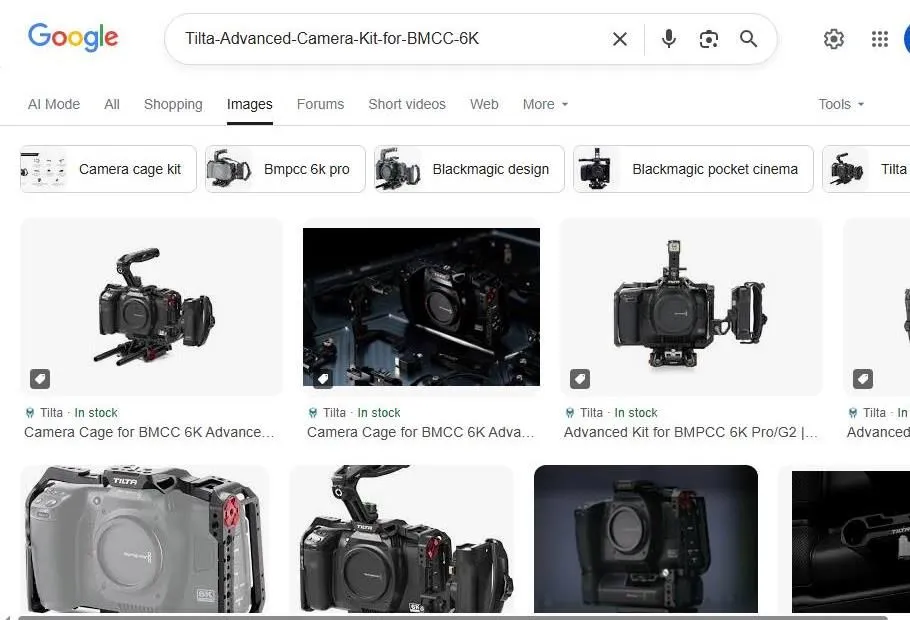Open Quick settings gear icon
The width and height of the screenshot is (910, 620).
click(833, 39)
